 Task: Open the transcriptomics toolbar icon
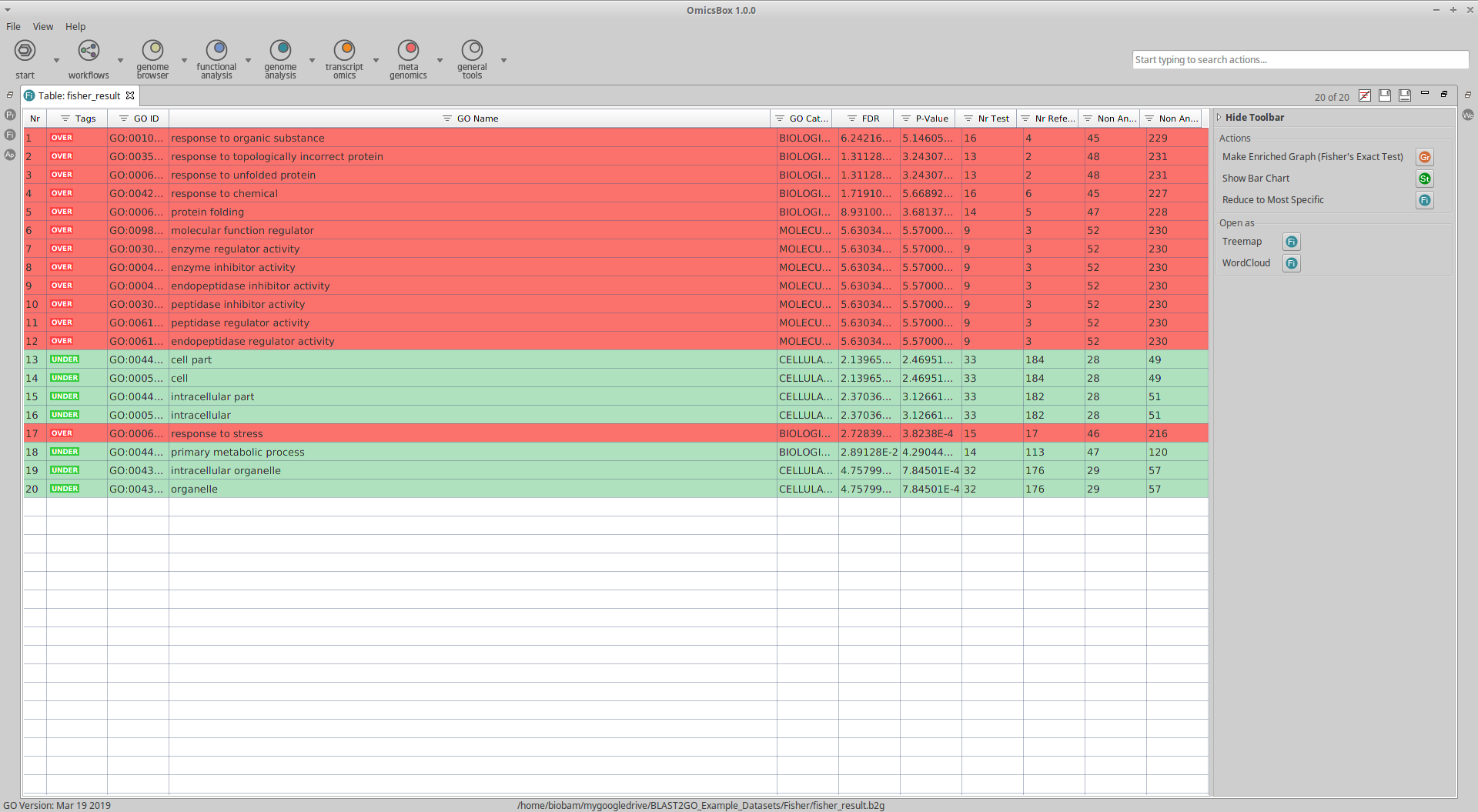344,51
